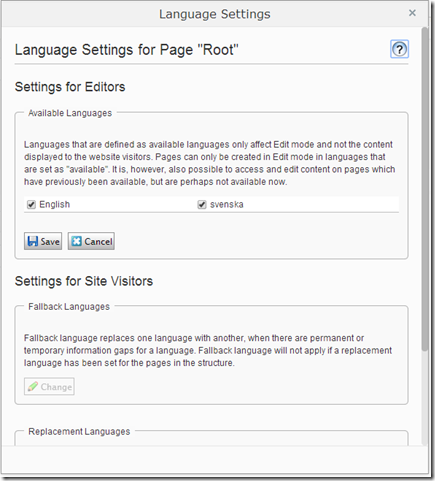The width and height of the screenshot is (435, 481).
Task: Click Change under Fallback Languages
Action: pos(49,387)
